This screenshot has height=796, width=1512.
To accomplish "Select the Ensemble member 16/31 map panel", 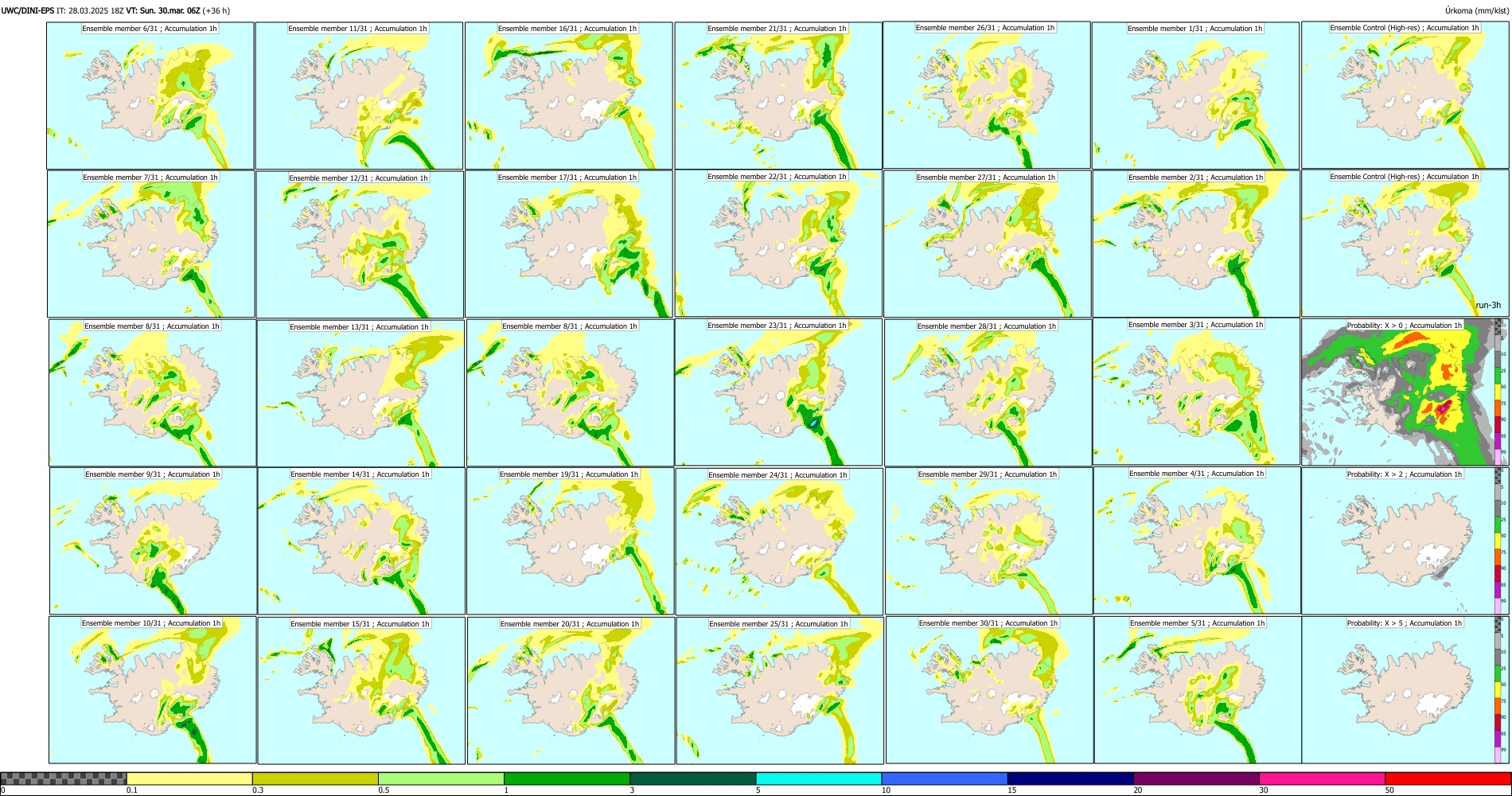I will coord(569,96).
